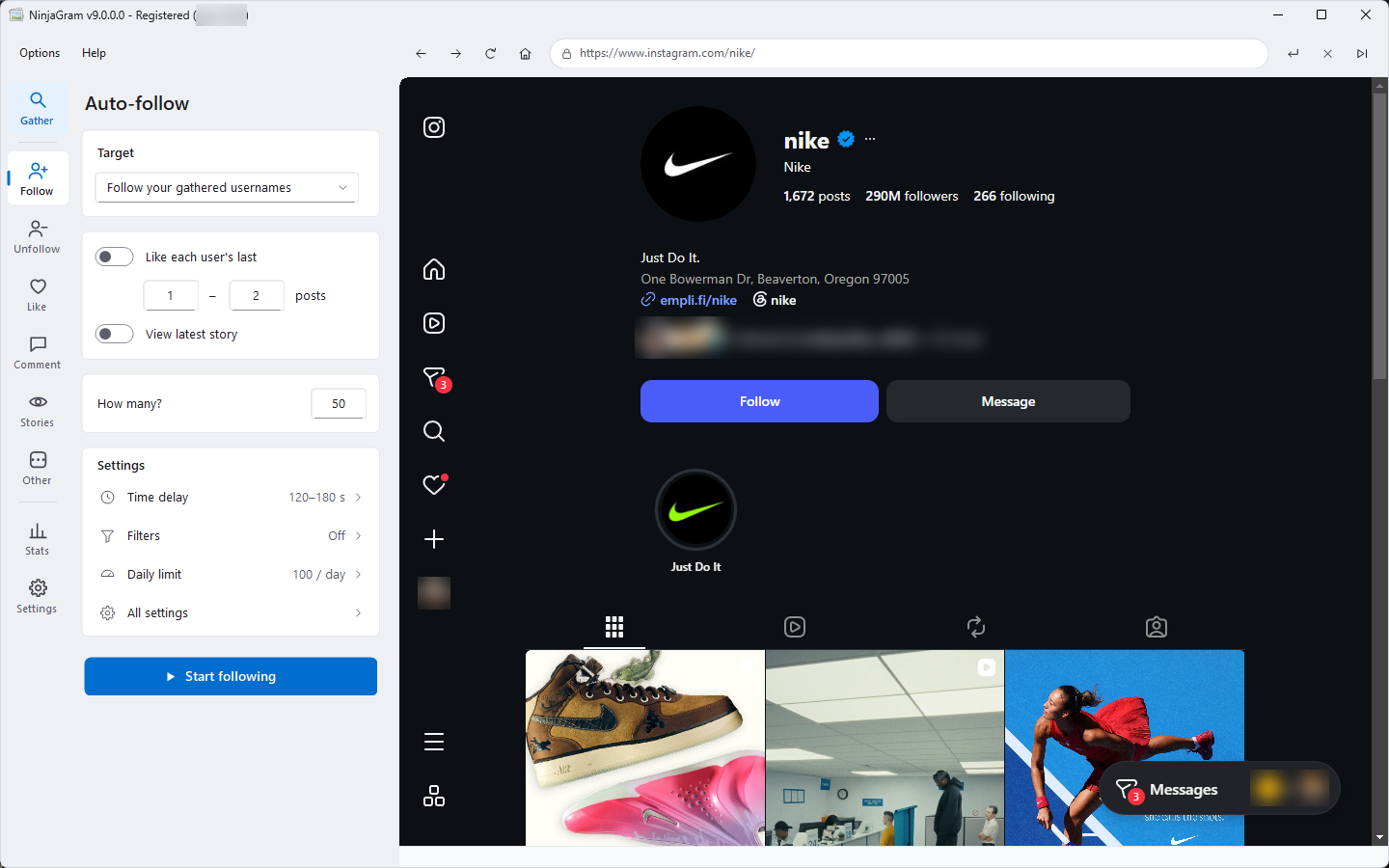This screenshot has width=1389, height=868.
Task: Expand All settings
Action: 231,613
